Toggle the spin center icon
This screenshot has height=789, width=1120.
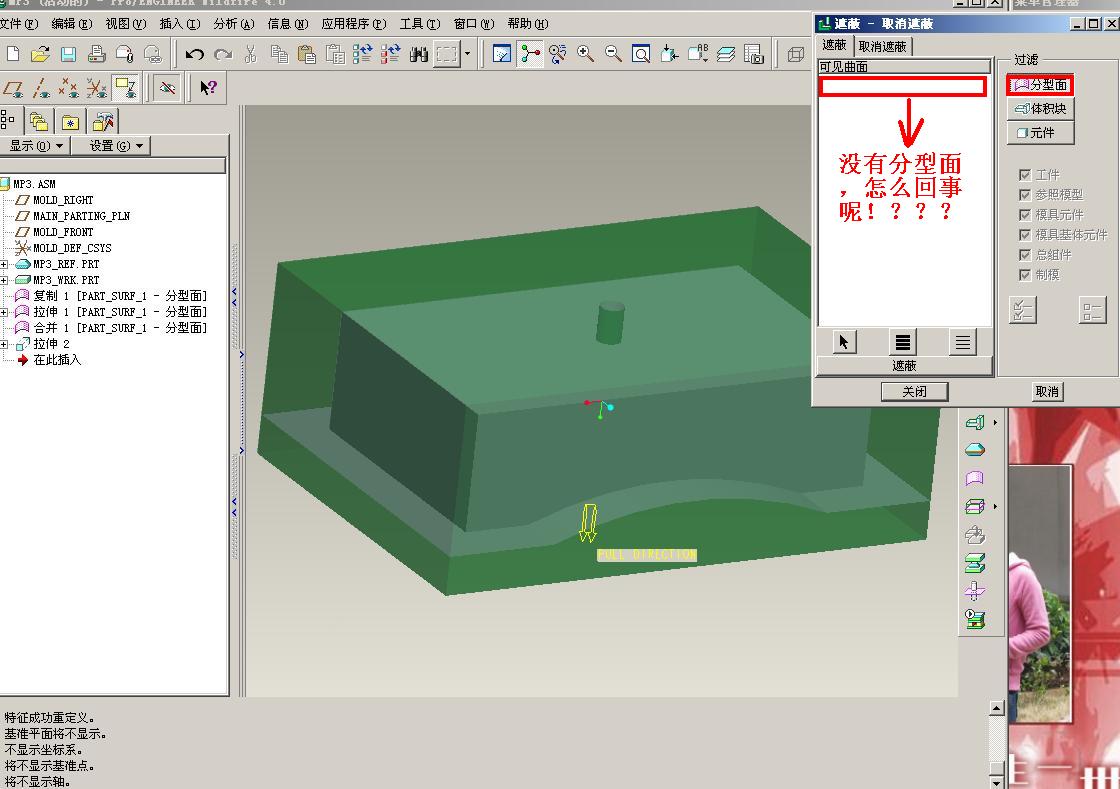point(530,54)
